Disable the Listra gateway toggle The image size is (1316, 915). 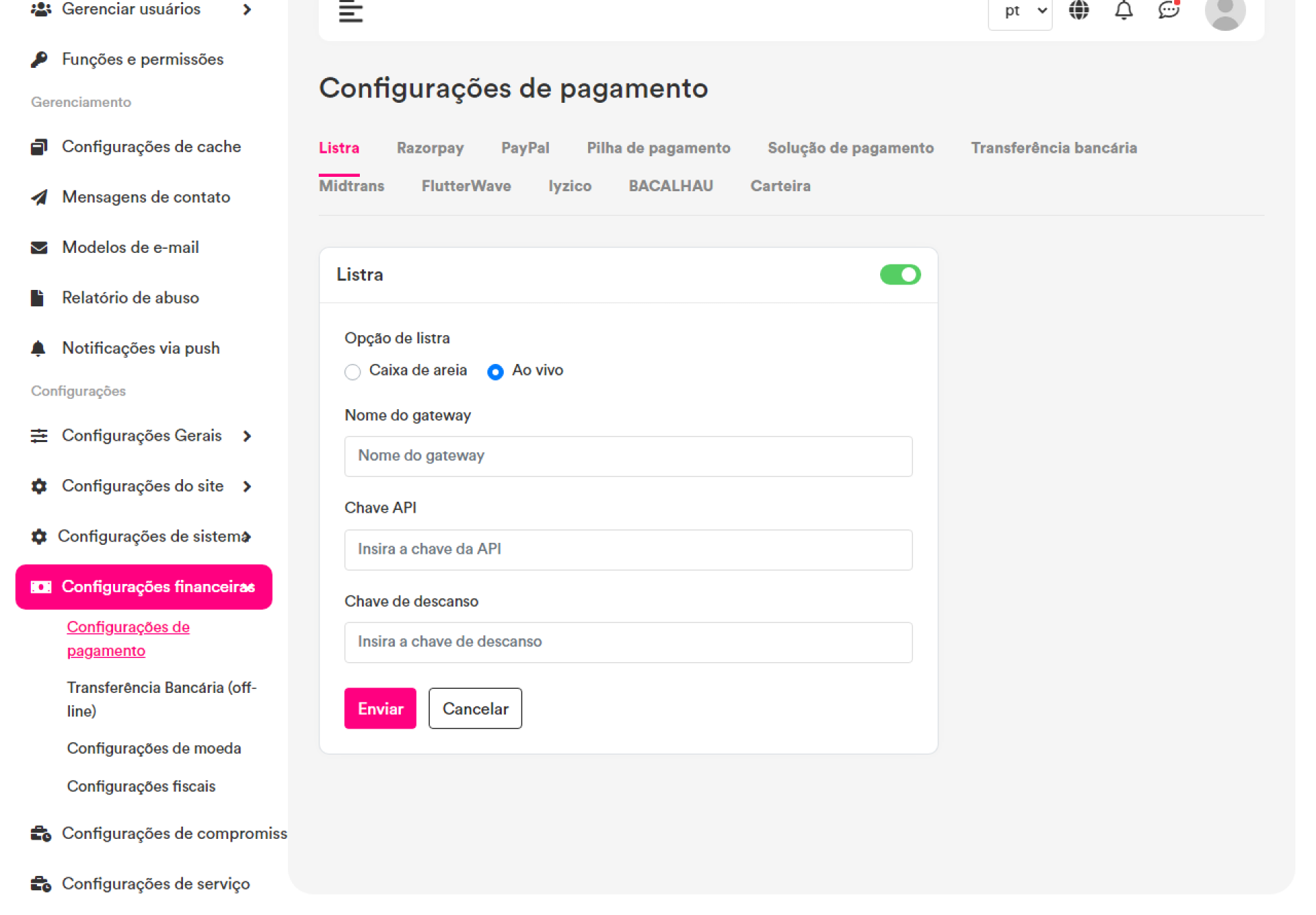click(x=899, y=275)
